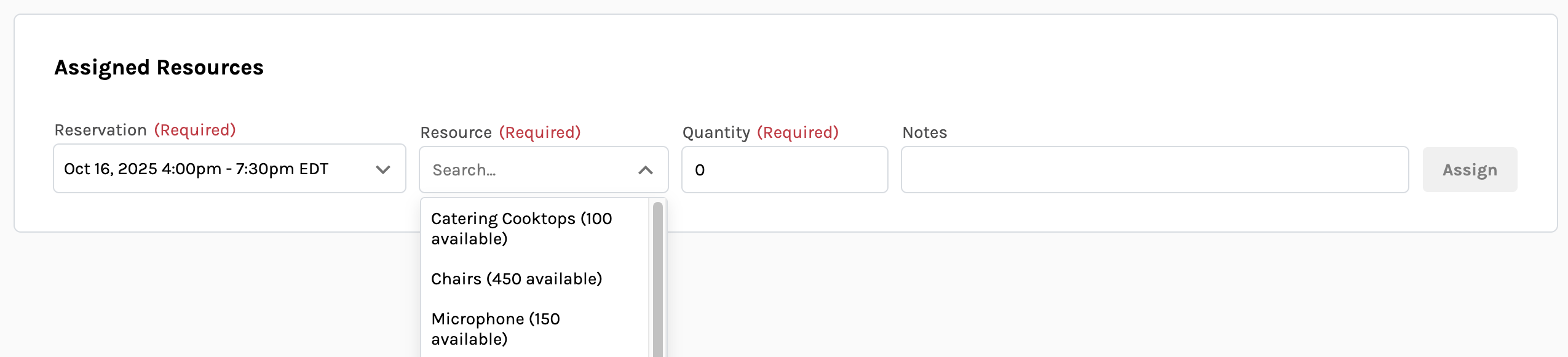The image size is (1568, 357).
Task: Click the Quantity field label
Action: pyautogui.click(x=716, y=132)
